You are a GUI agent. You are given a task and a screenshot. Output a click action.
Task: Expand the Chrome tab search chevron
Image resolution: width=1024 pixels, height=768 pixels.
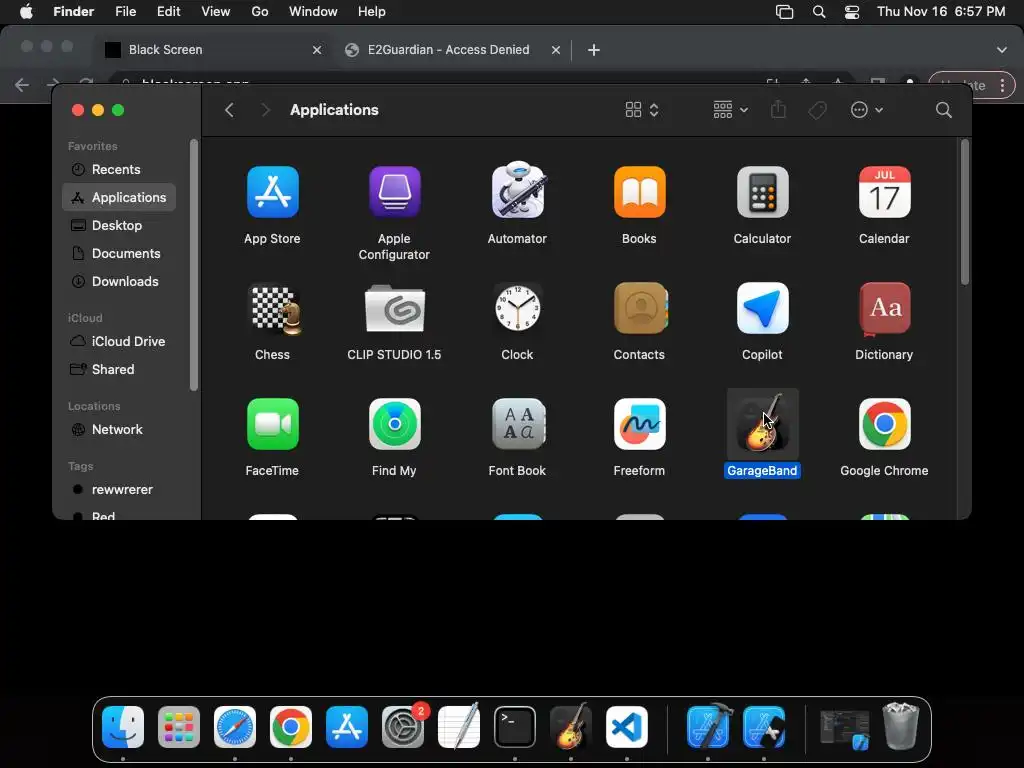pyautogui.click(x=1002, y=50)
